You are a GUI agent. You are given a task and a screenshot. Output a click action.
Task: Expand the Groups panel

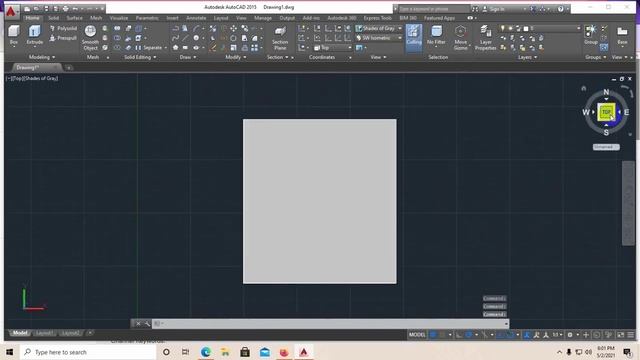pyautogui.click(x=596, y=57)
